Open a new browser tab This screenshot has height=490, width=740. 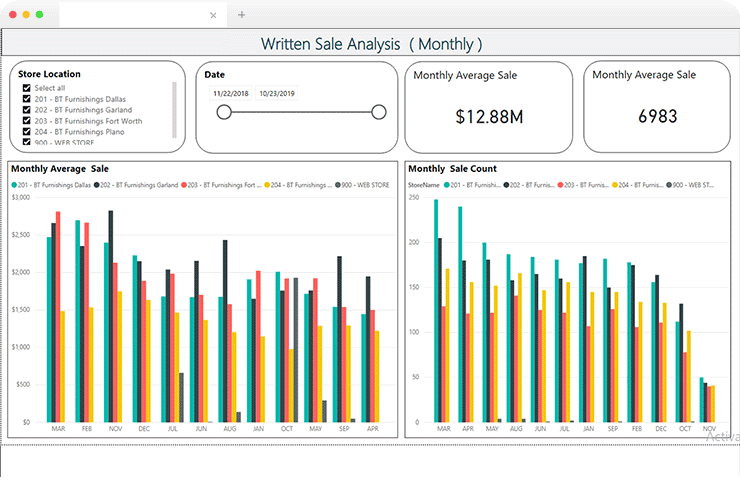(x=242, y=15)
